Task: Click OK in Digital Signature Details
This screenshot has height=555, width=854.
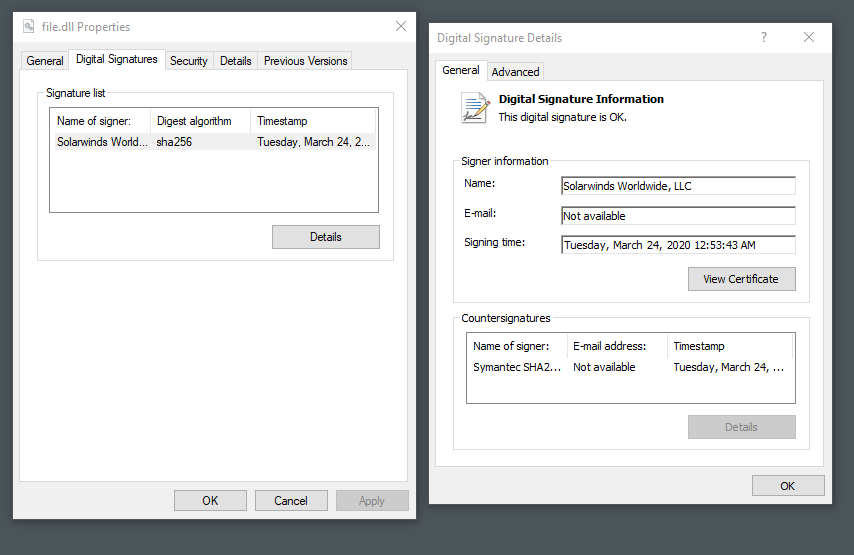Action: (x=787, y=486)
